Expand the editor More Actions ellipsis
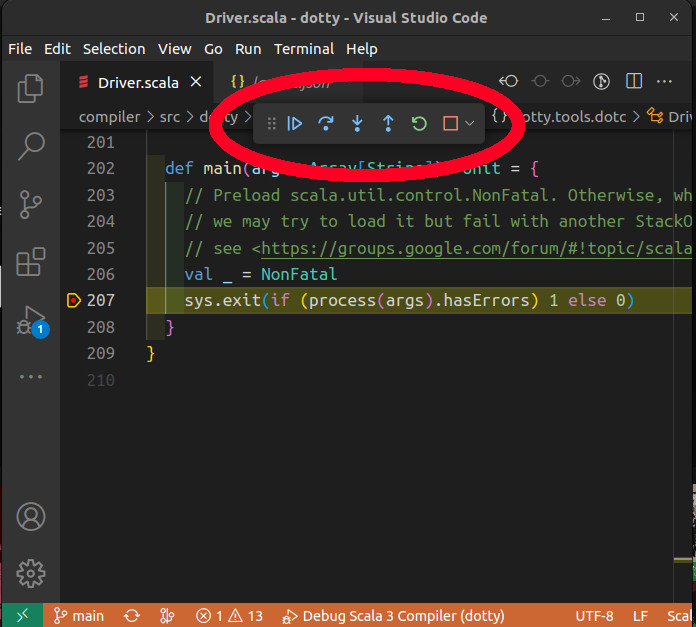The width and height of the screenshot is (696, 627). click(x=664, y=82)
